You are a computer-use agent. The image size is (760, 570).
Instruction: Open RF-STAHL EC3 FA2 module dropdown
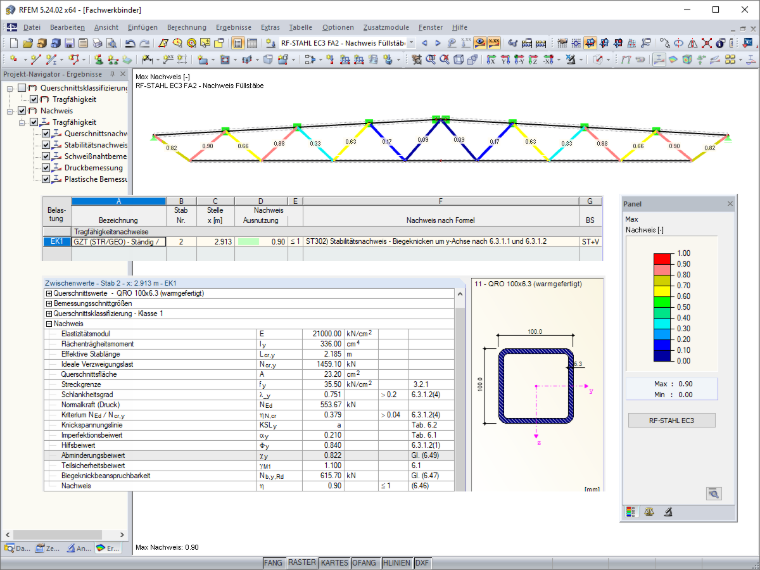click(x=411, y=43)
